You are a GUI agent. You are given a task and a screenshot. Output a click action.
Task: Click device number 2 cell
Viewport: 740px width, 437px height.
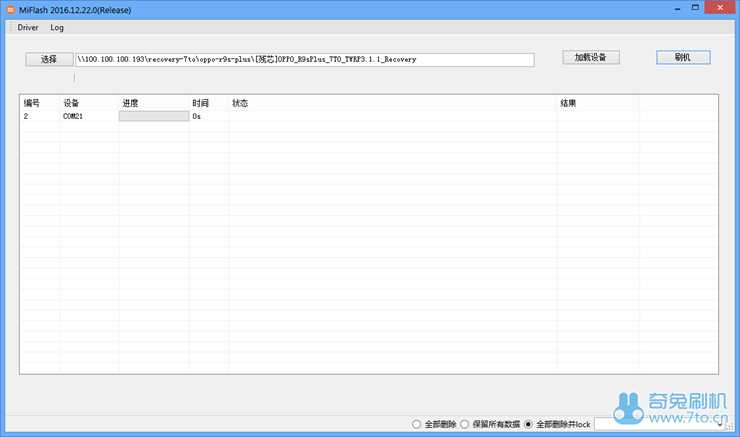(x=26, y=116)
